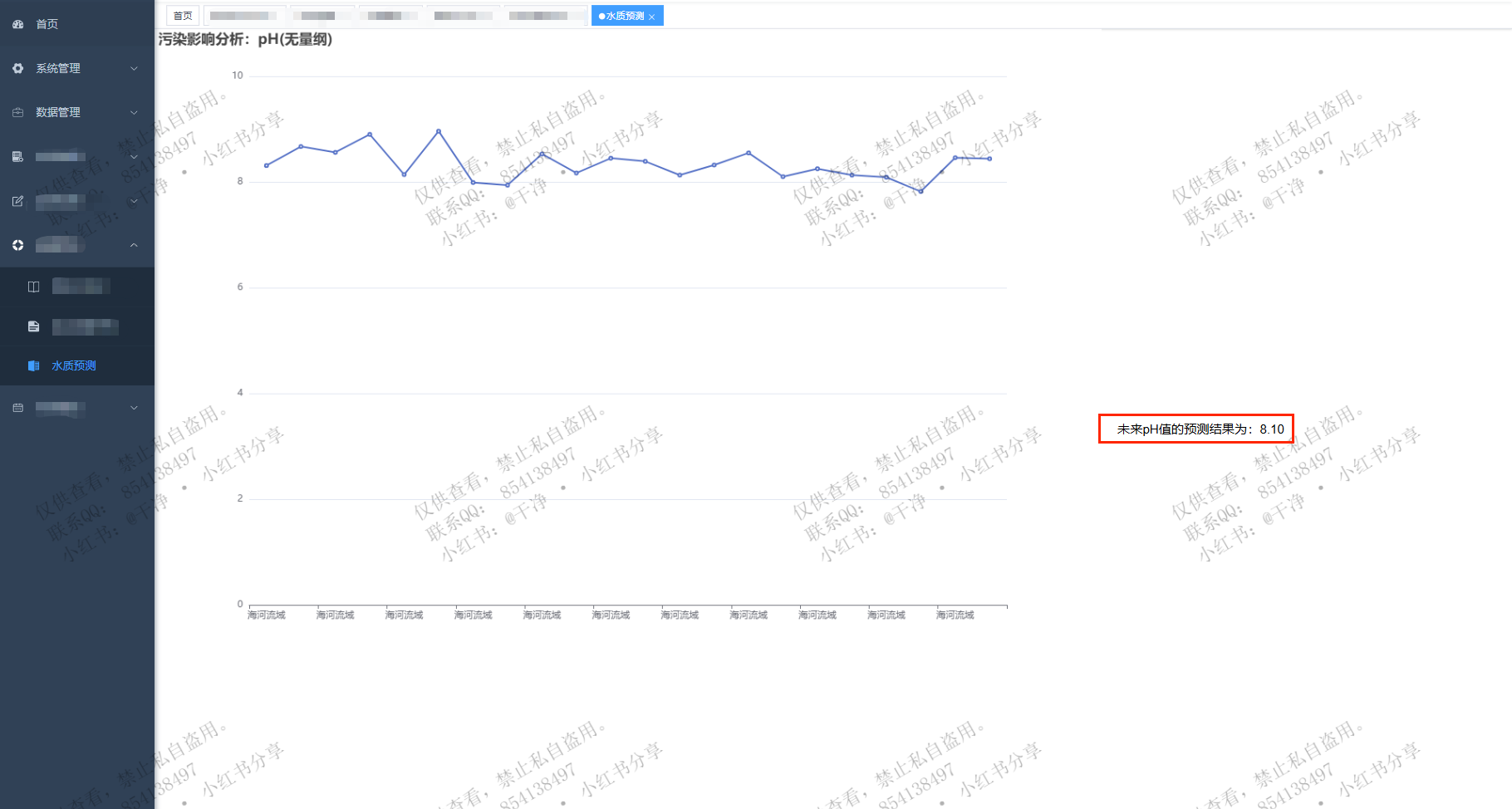Click the list icon below 数据管理
1512x809 pixels.
coord(18,156)
